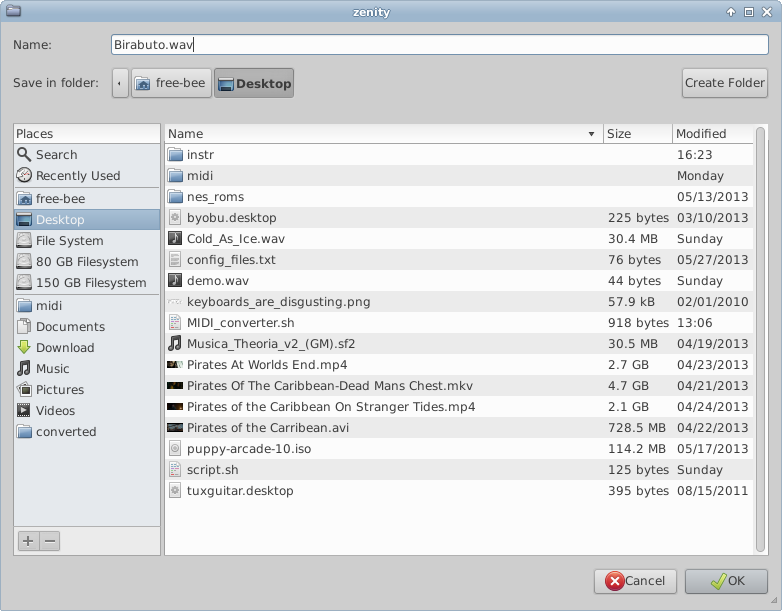Click the 57.9 kB size cell

tap(631, 302)
